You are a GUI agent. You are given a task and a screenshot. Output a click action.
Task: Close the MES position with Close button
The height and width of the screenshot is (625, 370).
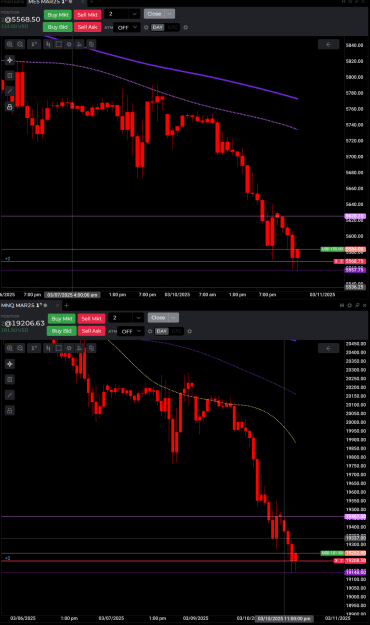tap(154, 14)
